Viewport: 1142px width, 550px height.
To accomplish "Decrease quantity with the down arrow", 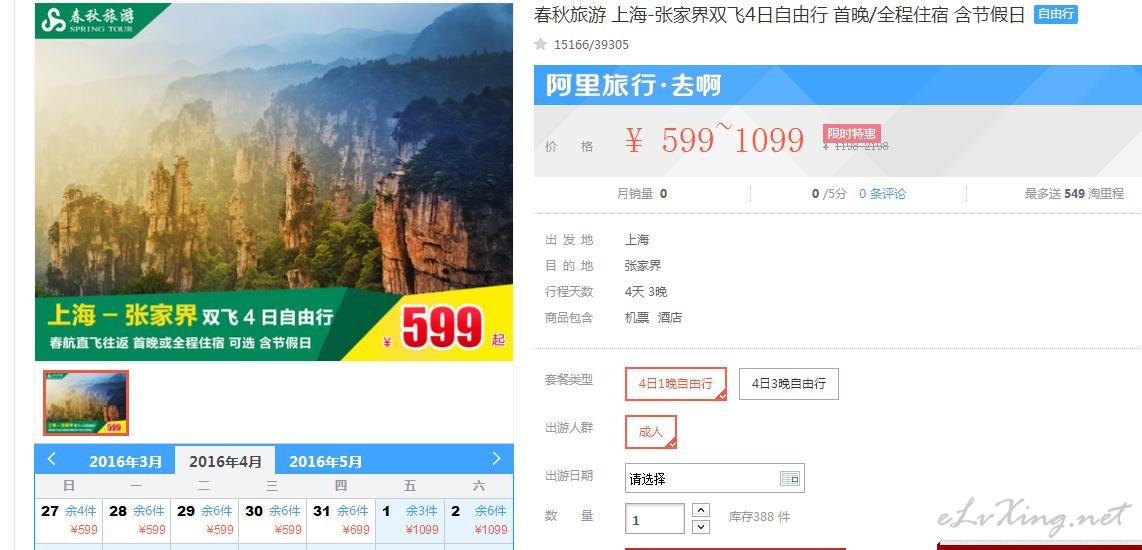I will [x=701, y=527].
